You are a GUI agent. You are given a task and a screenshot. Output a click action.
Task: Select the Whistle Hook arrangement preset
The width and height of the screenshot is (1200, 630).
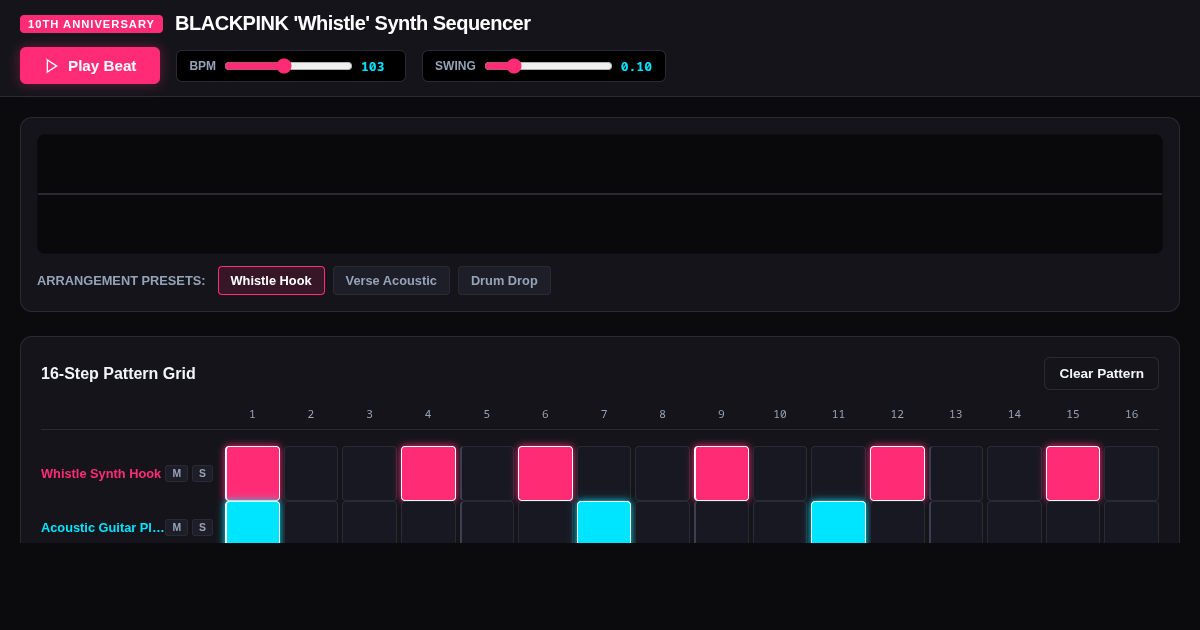tap(271, 280)
